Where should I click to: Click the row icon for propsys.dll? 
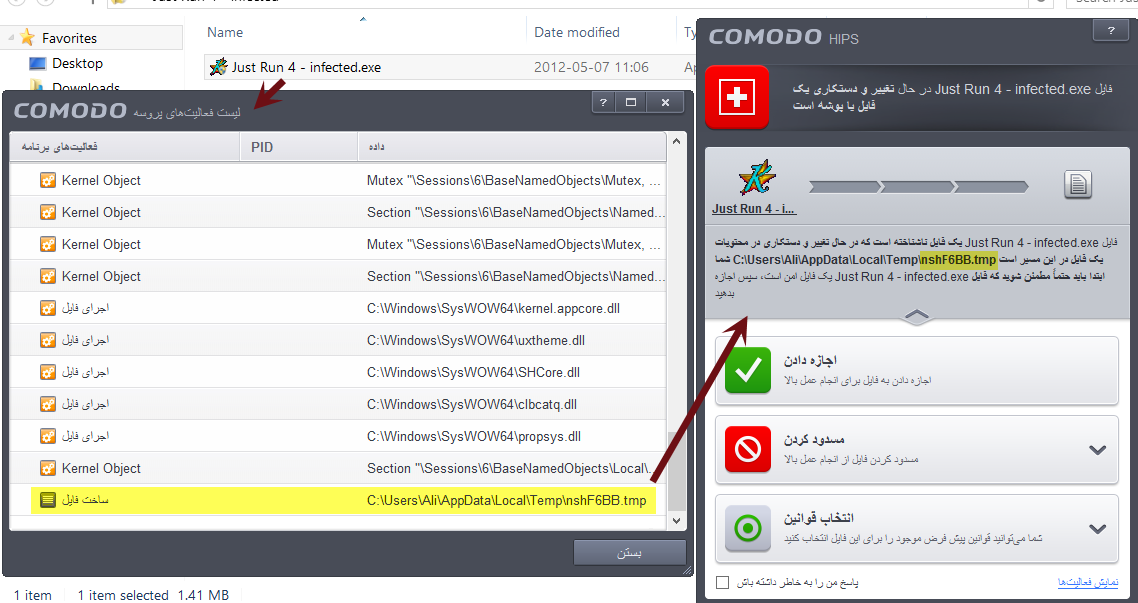tap(48, 436)
